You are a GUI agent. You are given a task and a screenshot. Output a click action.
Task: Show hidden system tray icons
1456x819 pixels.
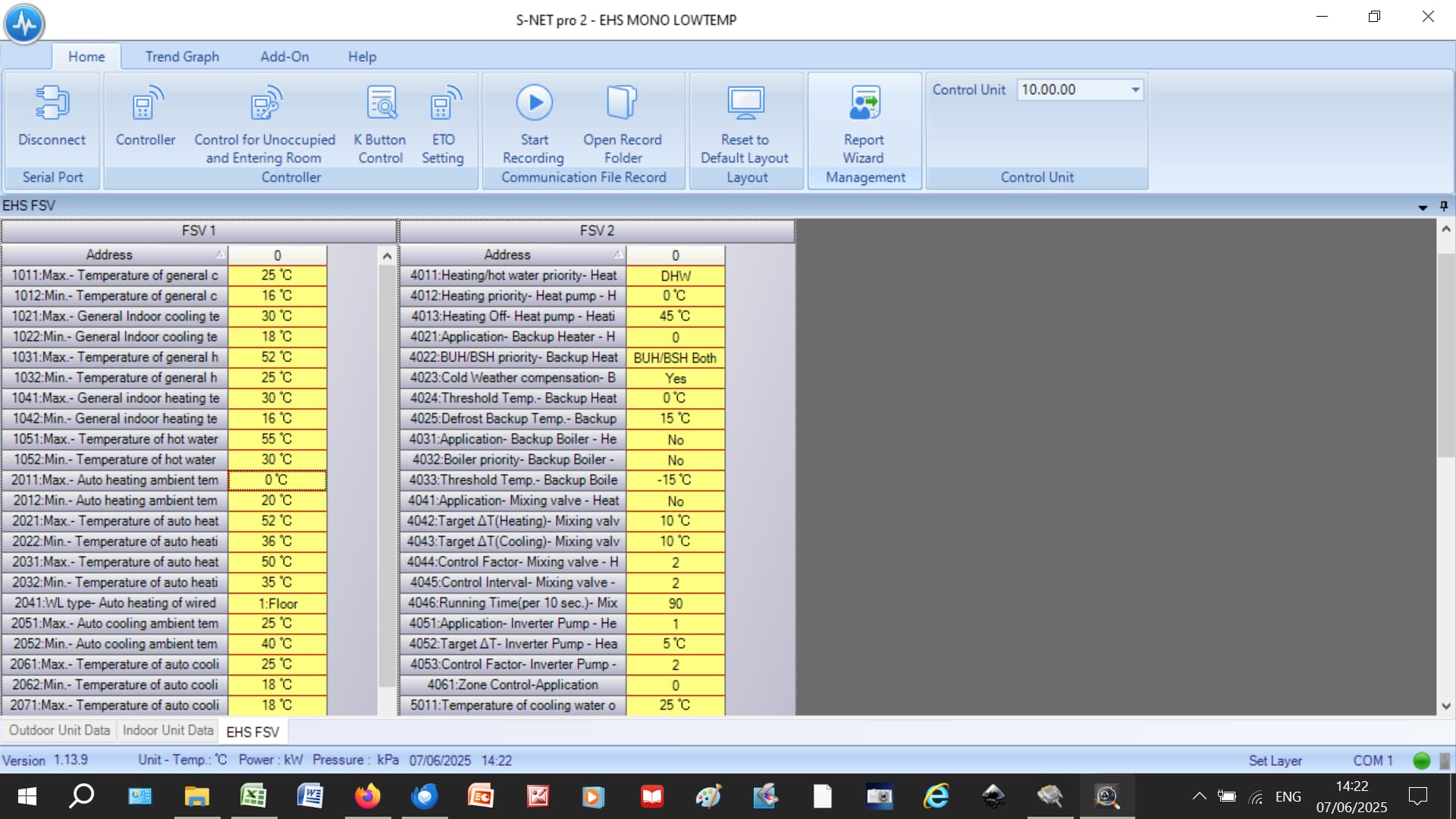click(1199, 796)
